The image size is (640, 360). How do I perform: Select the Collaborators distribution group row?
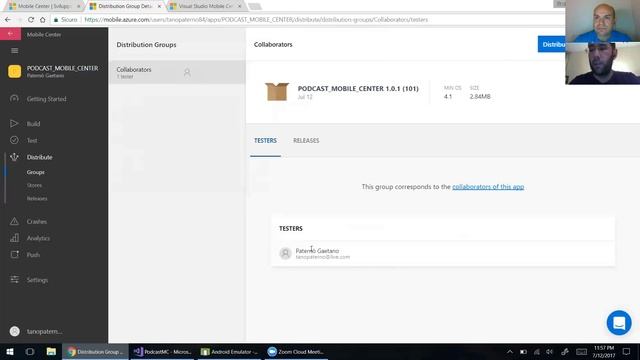[x=177, y=72]
